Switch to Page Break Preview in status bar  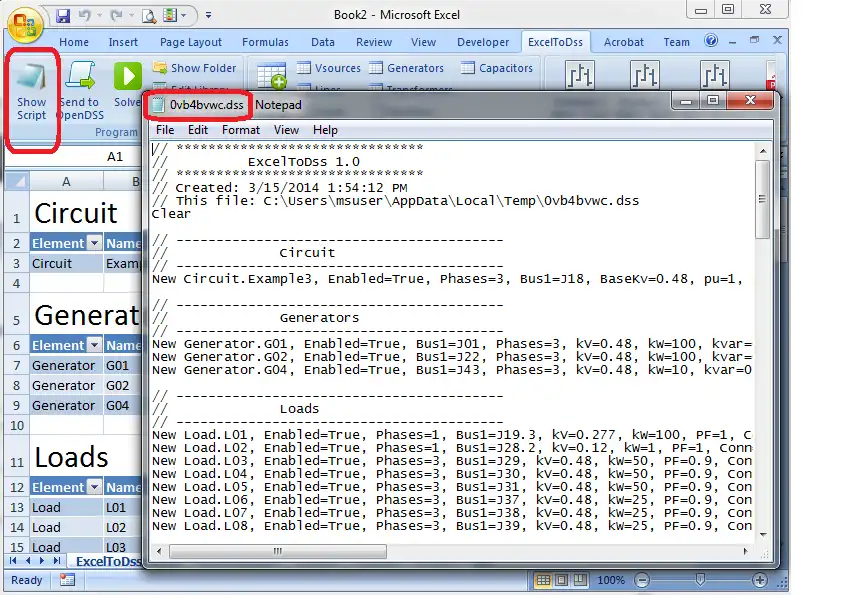coord(580,580)
